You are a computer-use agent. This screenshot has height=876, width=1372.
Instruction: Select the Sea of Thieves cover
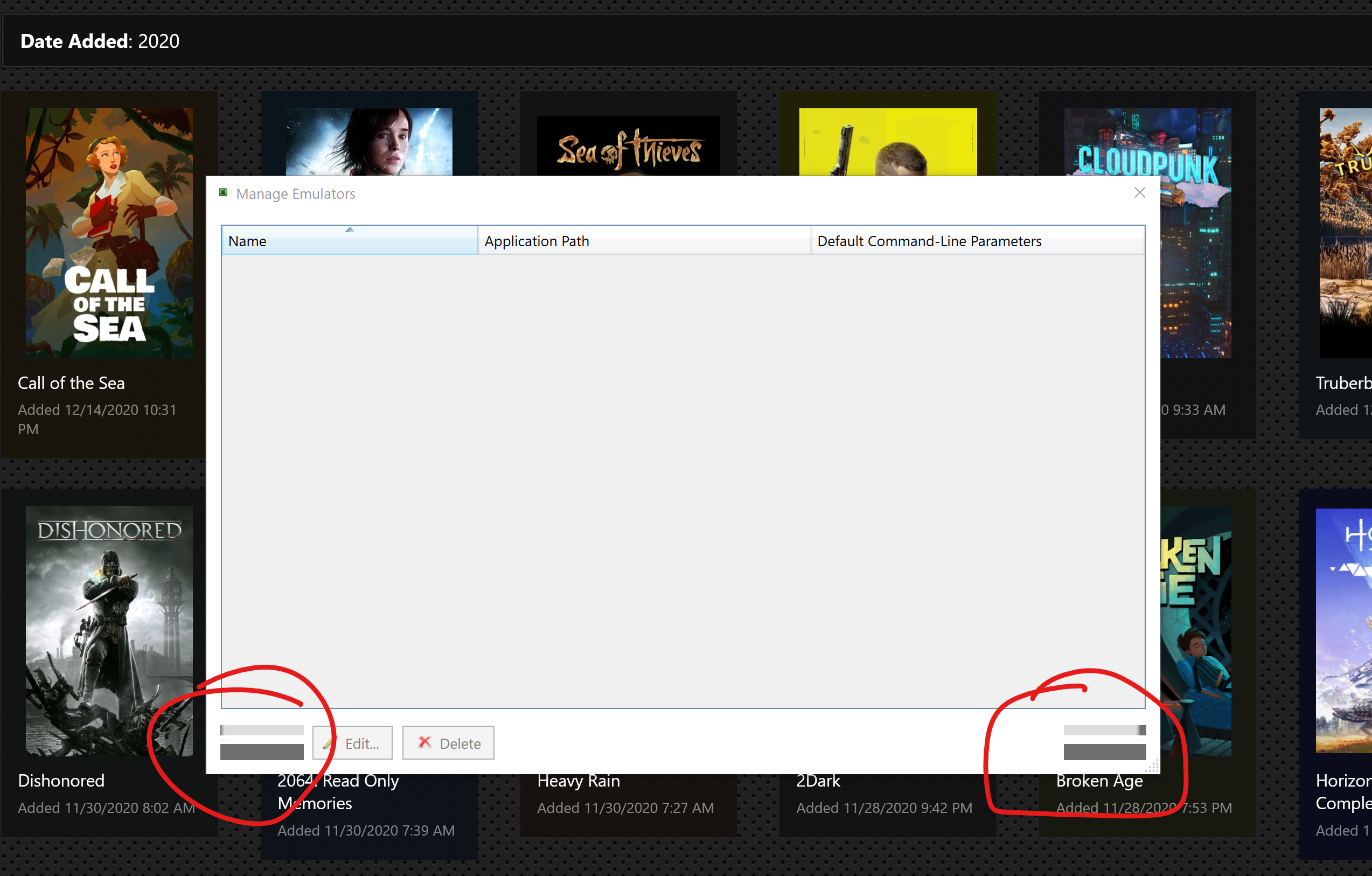(x=629, y=146)
